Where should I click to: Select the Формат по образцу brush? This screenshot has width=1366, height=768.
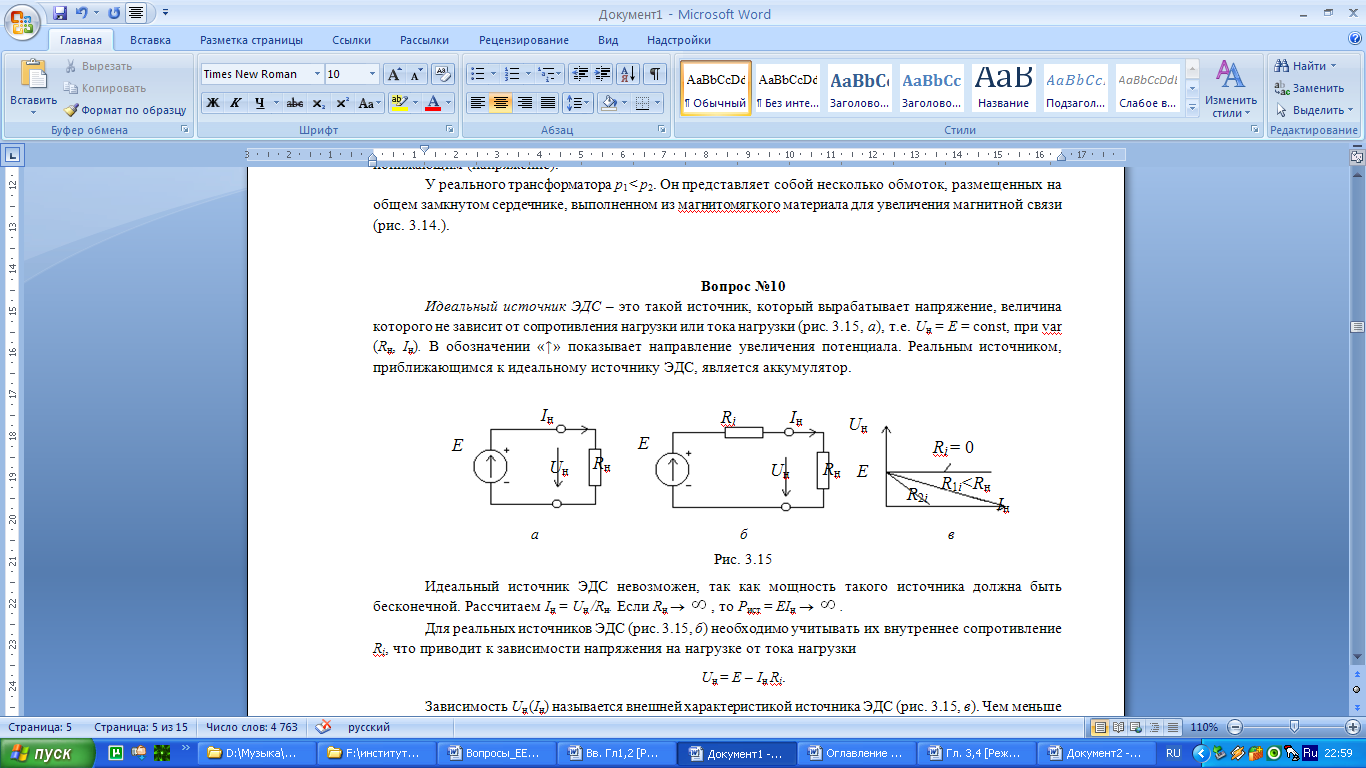(125, 110)
